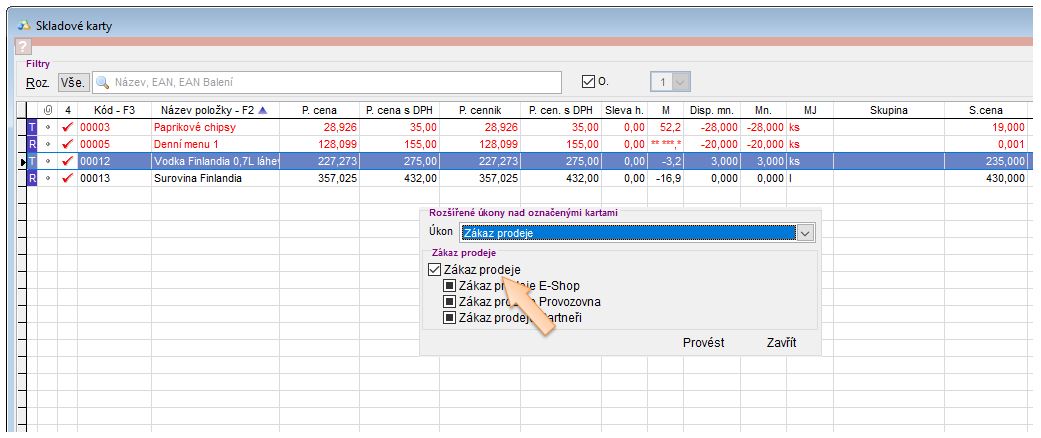
Task: Click the T type marker for Vodka Finlandia
Action: [30, 161]
